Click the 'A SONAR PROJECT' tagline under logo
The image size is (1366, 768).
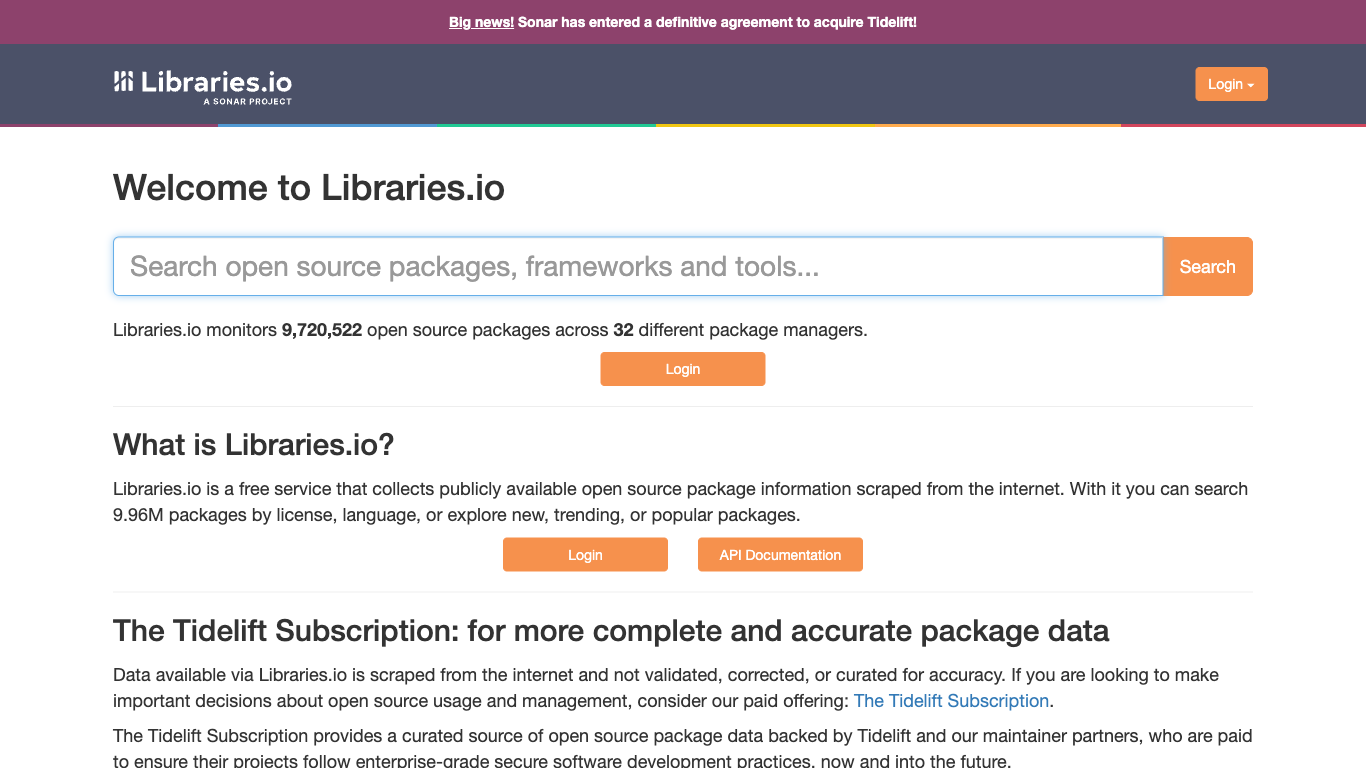click(247, 102)
